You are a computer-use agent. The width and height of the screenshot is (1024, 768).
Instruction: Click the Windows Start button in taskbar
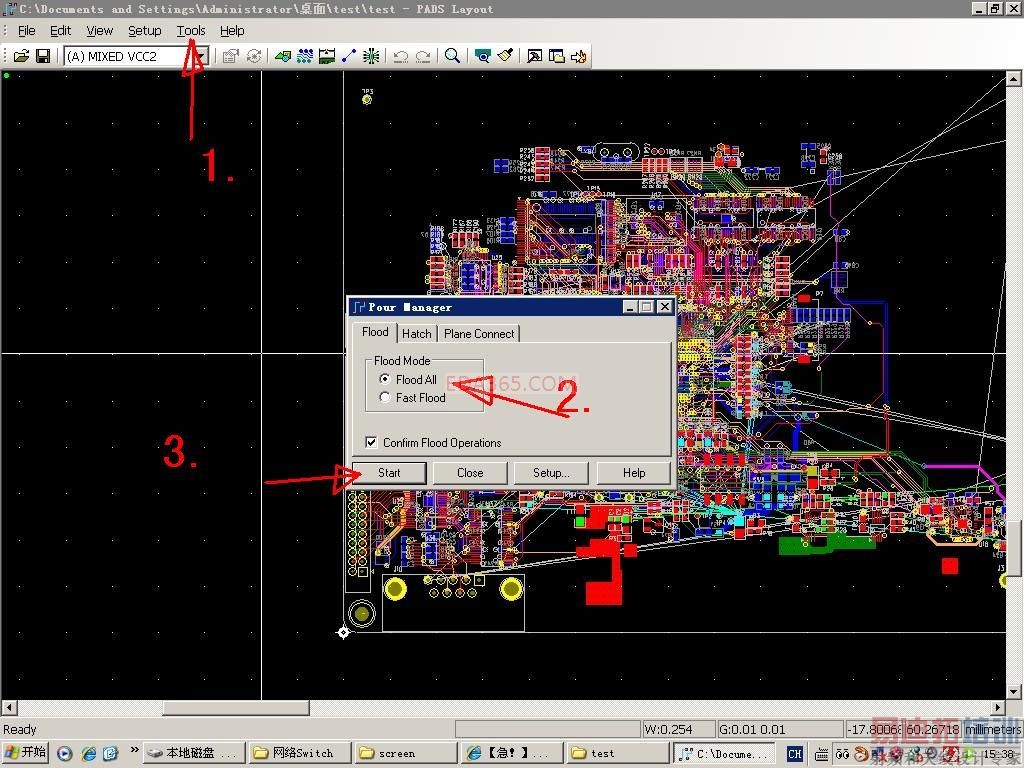[x=26, y=753]
